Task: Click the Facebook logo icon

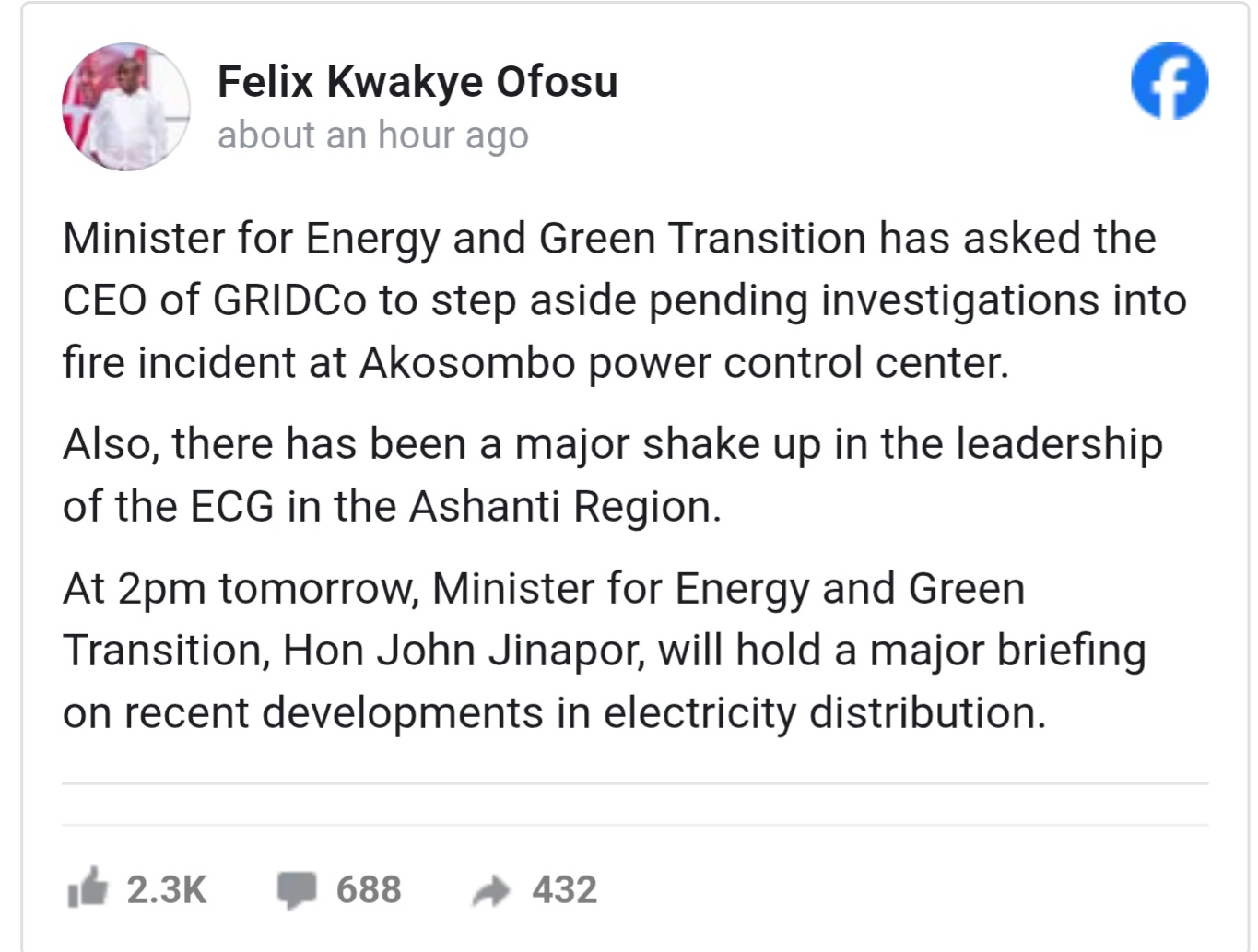Action: pos(1170,80)
